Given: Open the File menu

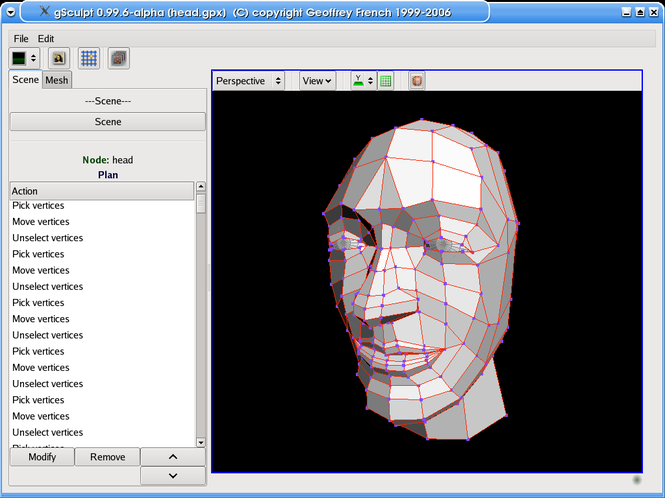Looking at the screenshot, I should [21, 39].
